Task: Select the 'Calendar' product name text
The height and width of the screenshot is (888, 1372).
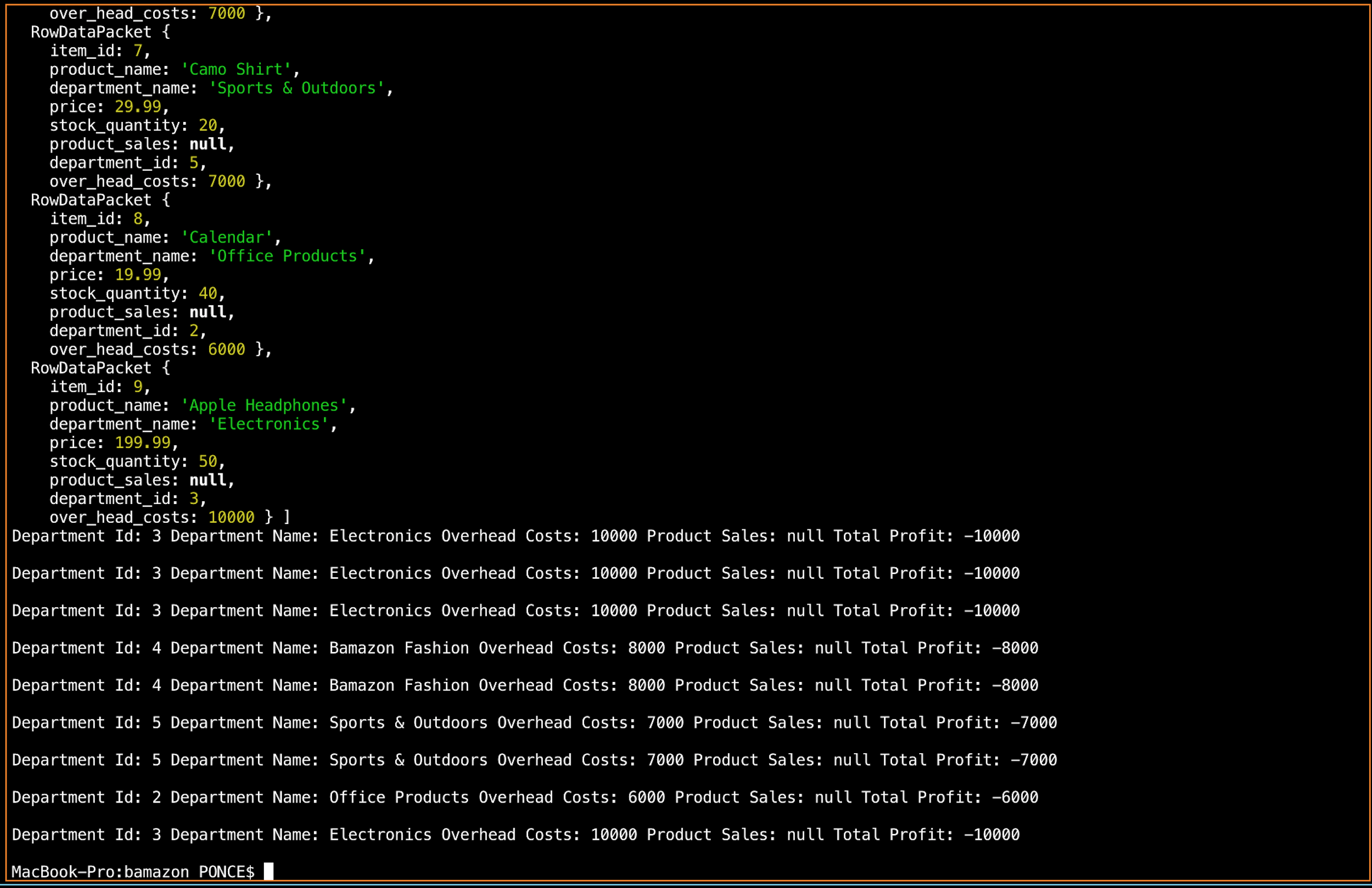Action: (x=226, y=237)
